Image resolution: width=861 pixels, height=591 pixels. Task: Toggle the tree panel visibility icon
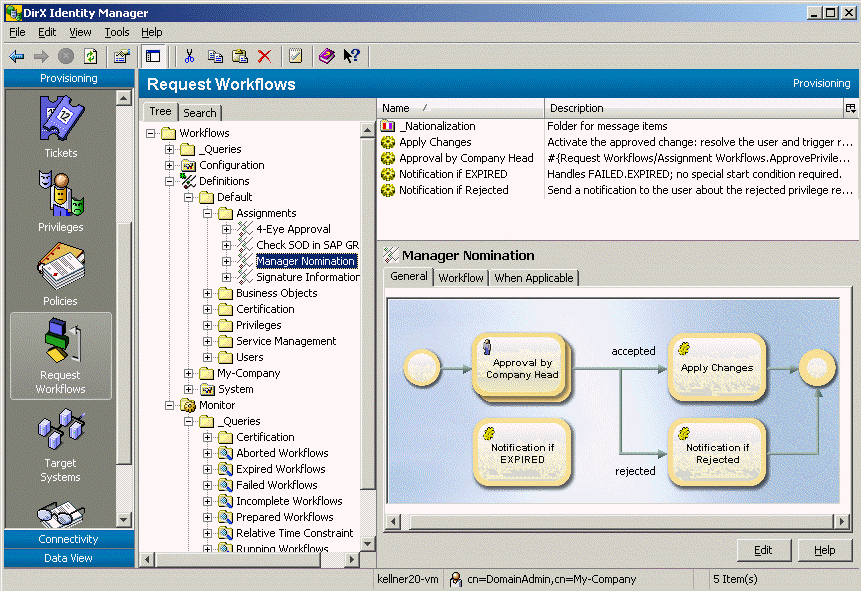click(153, 56)
